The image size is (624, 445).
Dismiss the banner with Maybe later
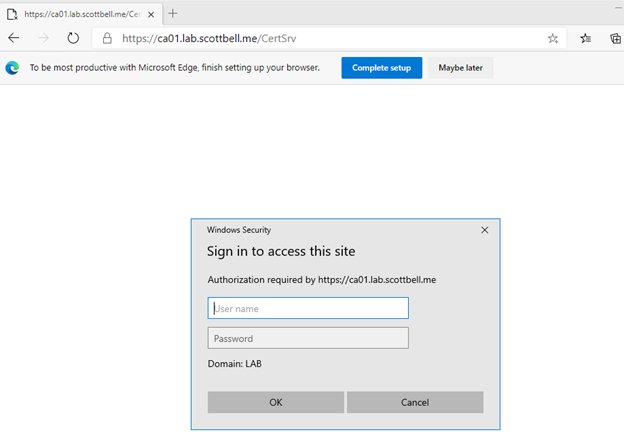pos(460,68)
